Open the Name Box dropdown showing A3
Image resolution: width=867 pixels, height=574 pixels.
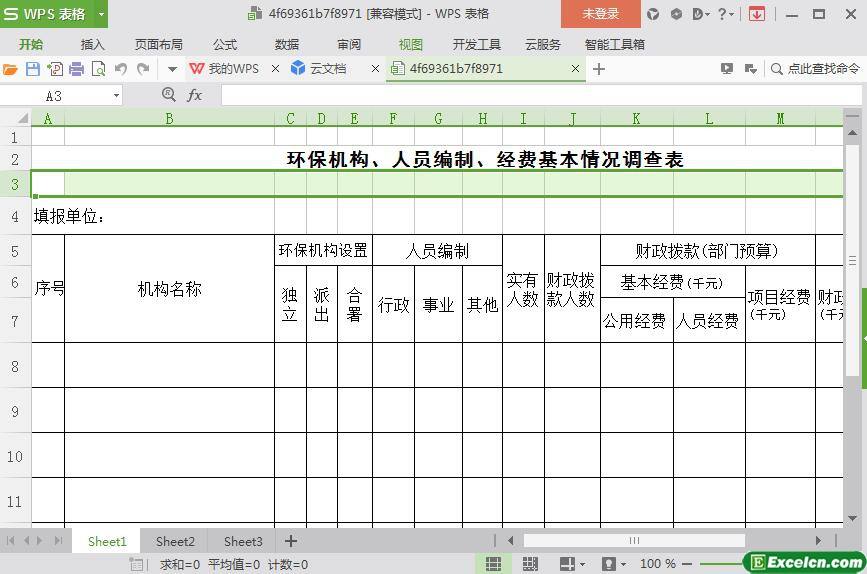(x=116, y=95)
